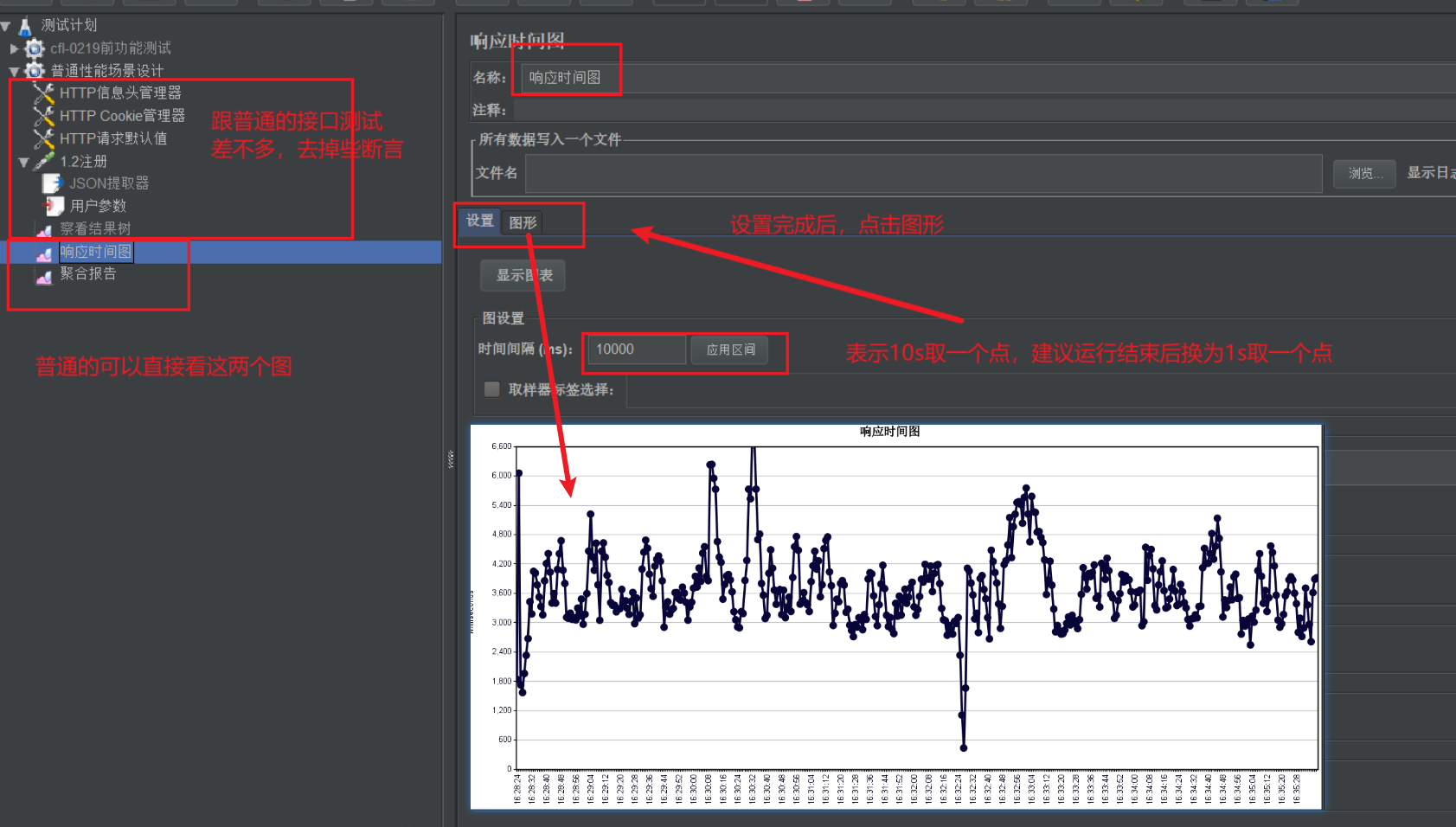Expand the cfl-0219前功能测试 thread group
This screenshot has width=1456, height=827.
(14, 48)
